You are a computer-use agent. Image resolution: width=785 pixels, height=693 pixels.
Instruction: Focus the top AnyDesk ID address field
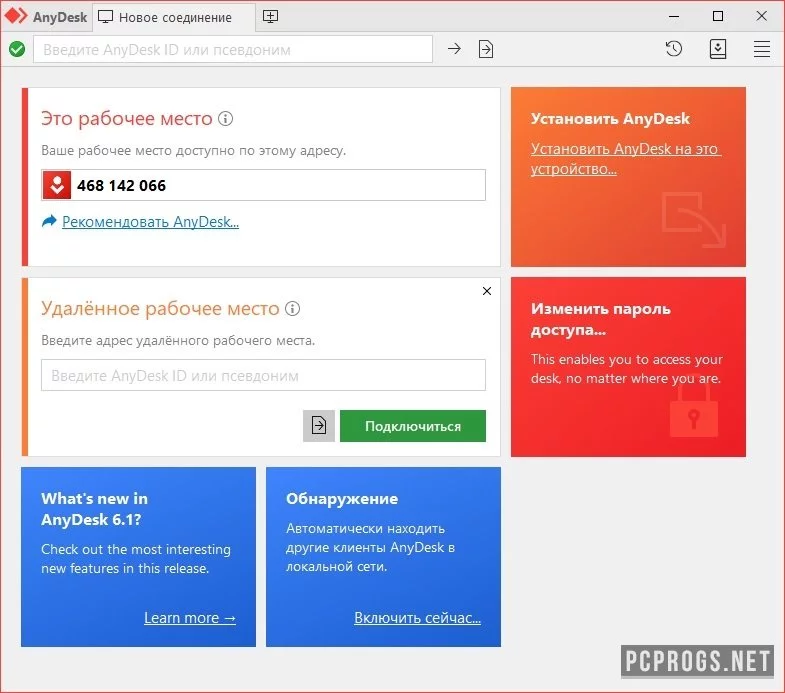coord(233,49)
